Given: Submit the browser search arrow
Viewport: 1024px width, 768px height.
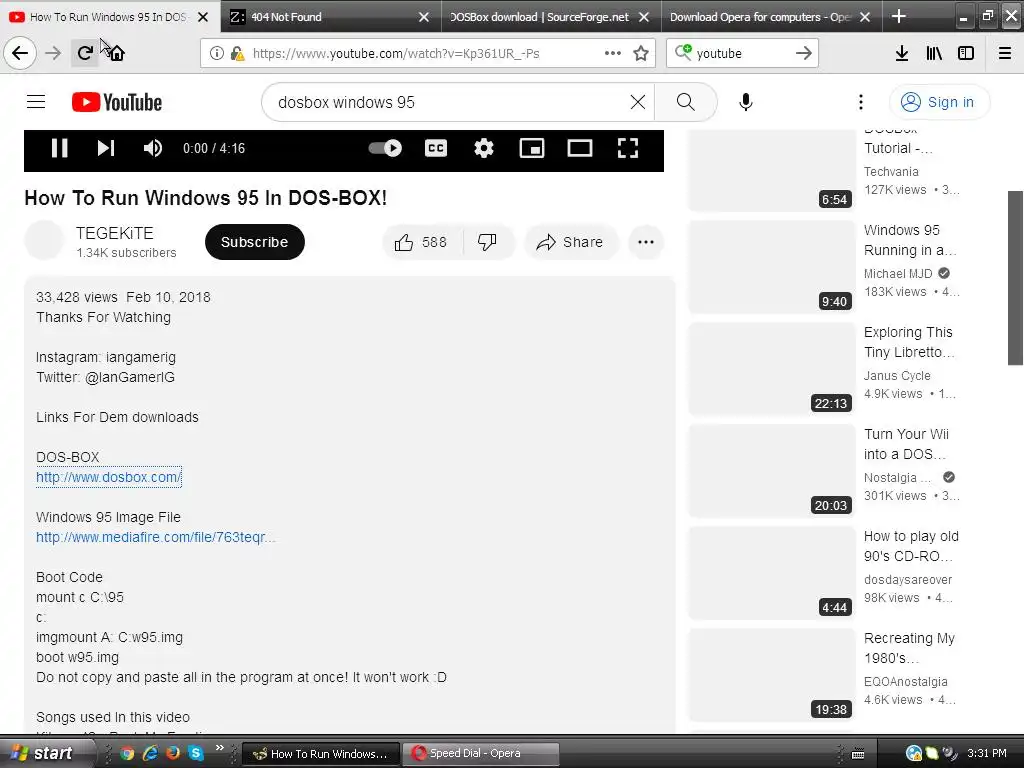Looking at the screenshot, I should (x=804, y=53).
